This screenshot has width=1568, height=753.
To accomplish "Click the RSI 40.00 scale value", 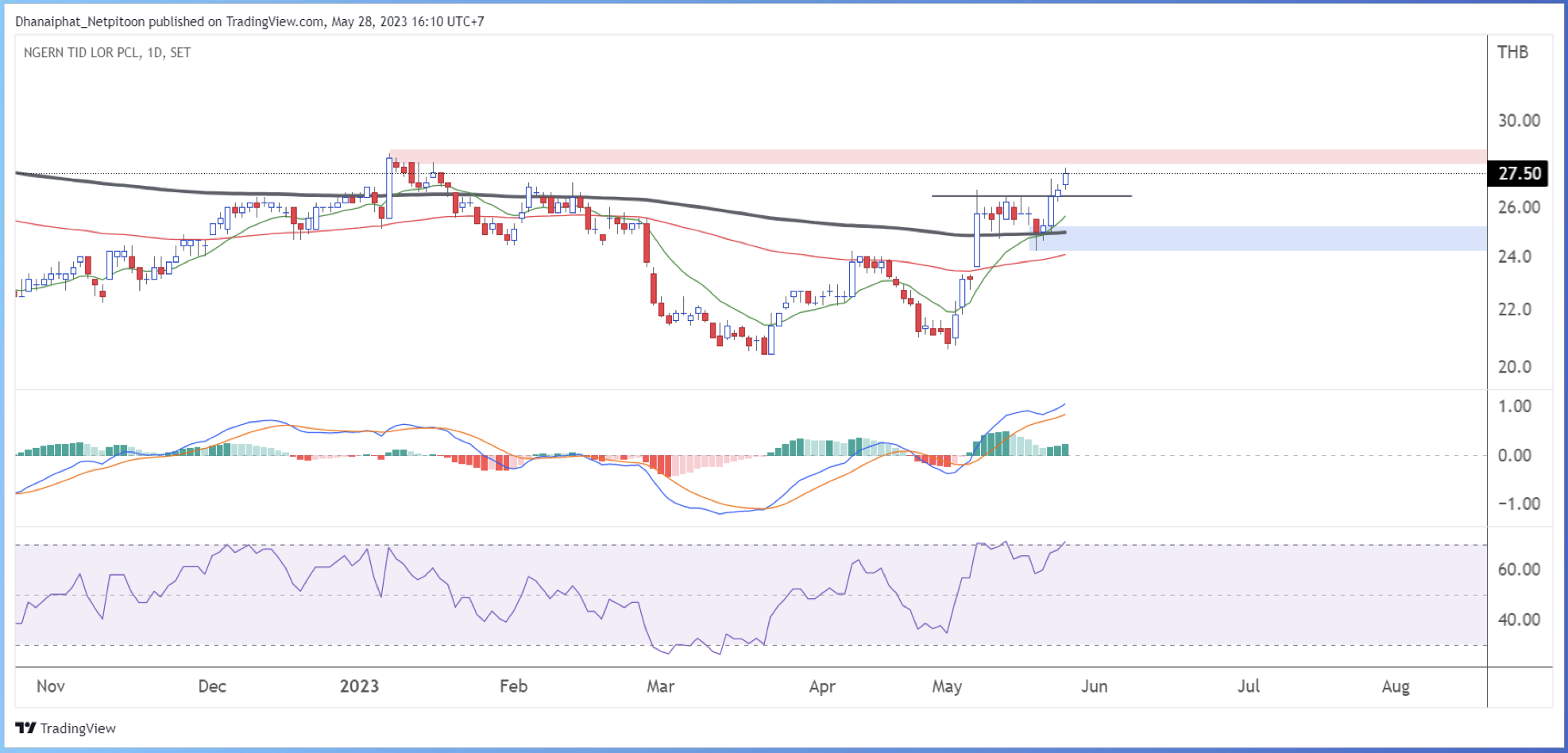I will point(1519,620).
